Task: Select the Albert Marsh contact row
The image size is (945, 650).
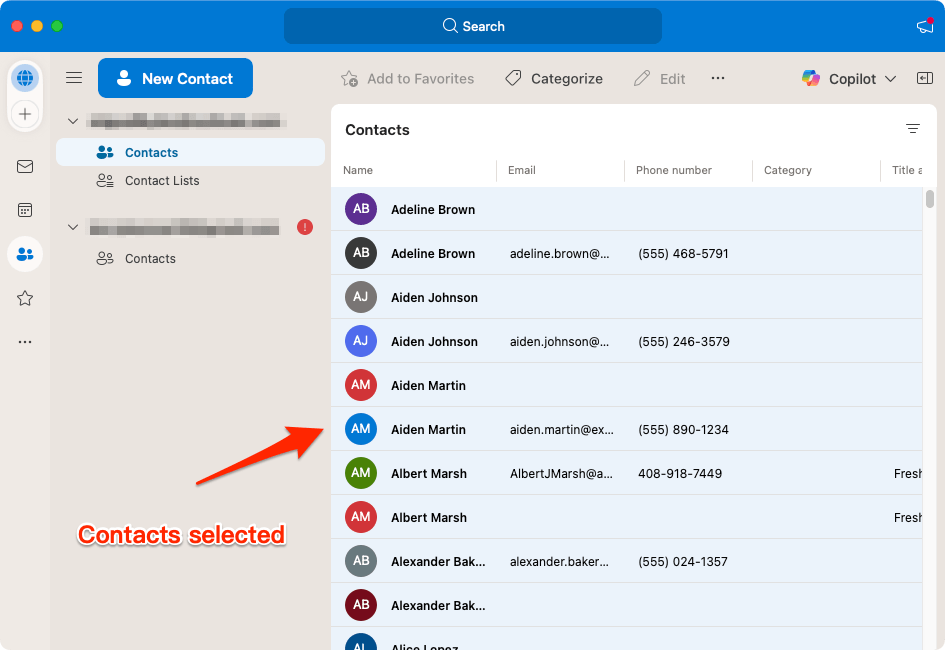Action: tap(429, 473)
